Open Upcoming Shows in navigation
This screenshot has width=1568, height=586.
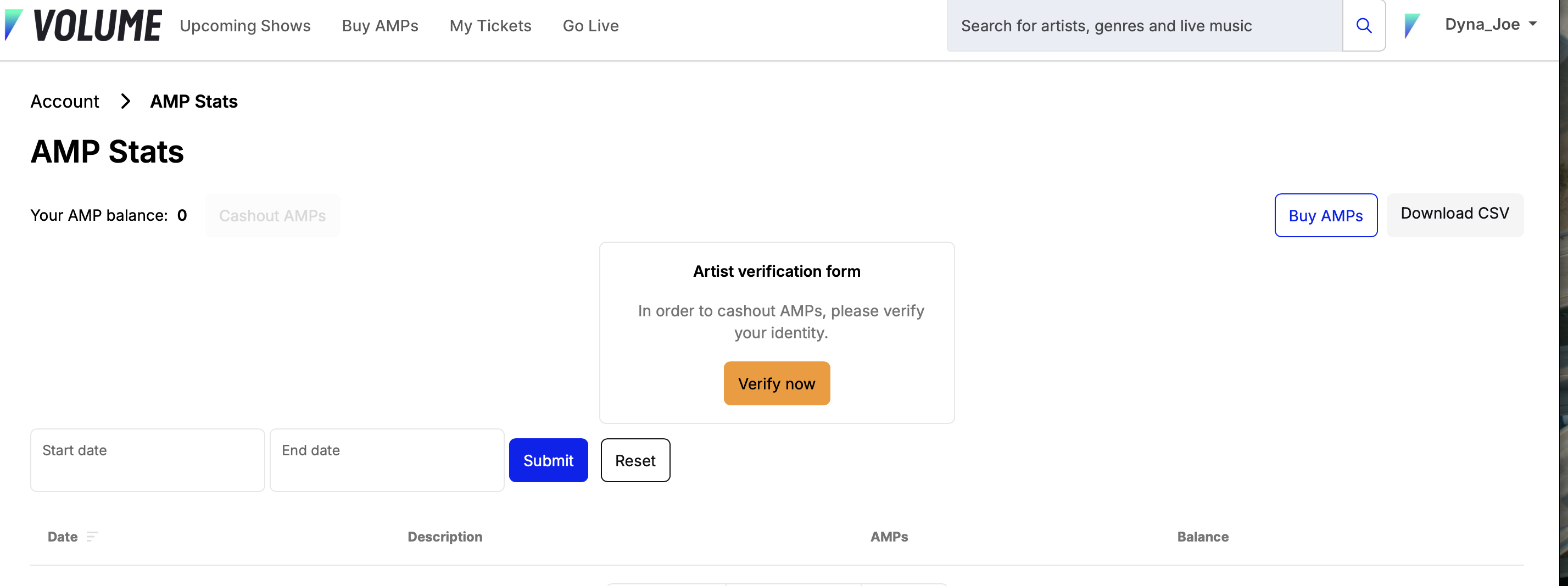(x=245, y=26)
